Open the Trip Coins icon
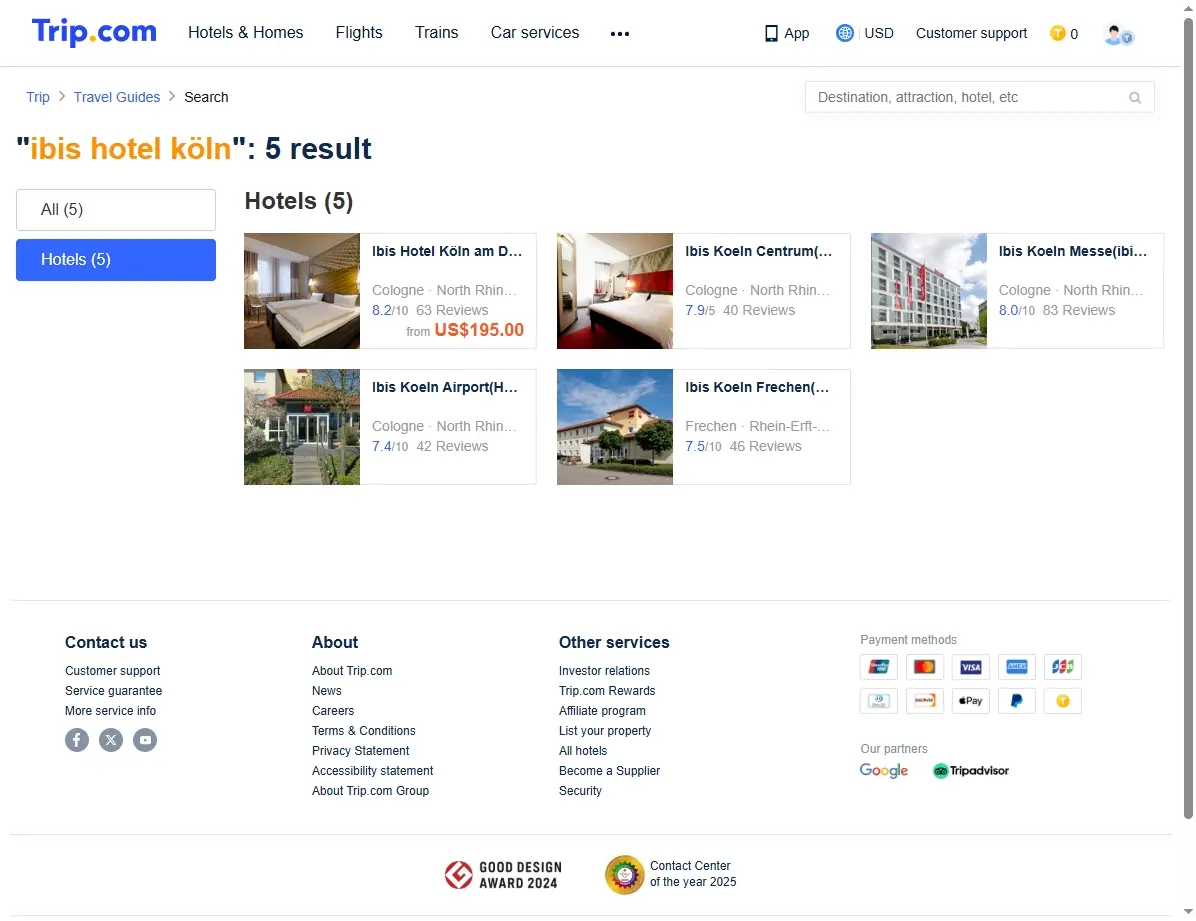 click(1057, 33)
